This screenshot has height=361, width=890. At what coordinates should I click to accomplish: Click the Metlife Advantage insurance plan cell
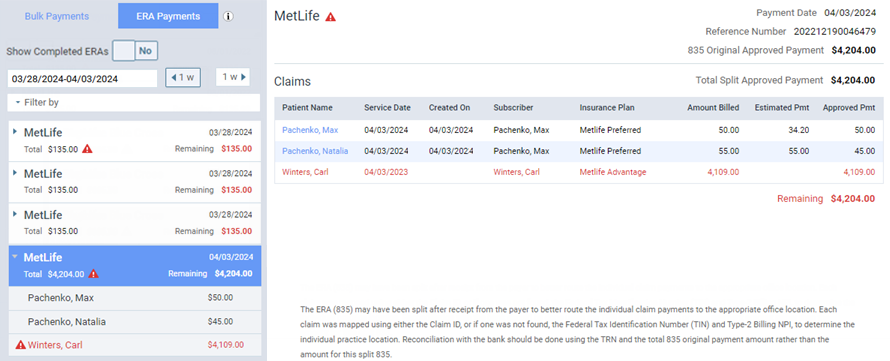[612, 172]
